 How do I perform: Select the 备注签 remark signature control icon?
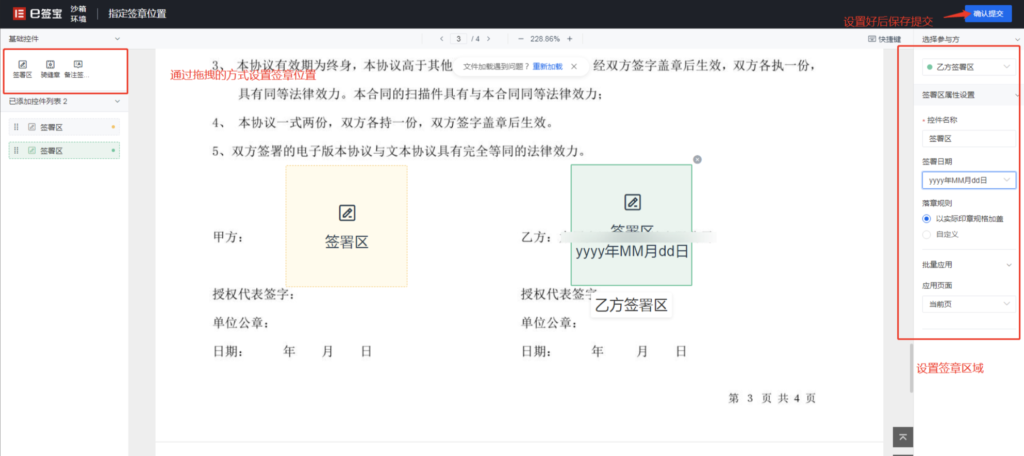(78, 65)
